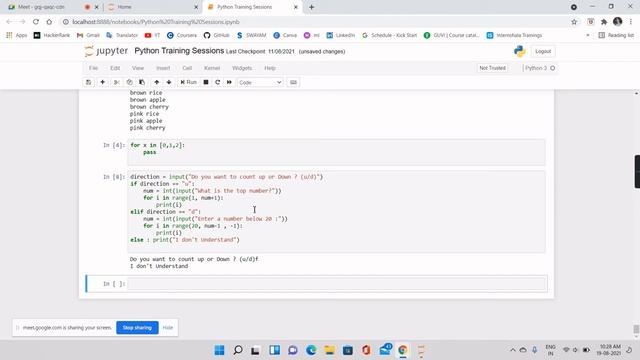Screen dimensions: 640x360
Task: Close the Python Training Sessions tab
Action: pos(296,7)
